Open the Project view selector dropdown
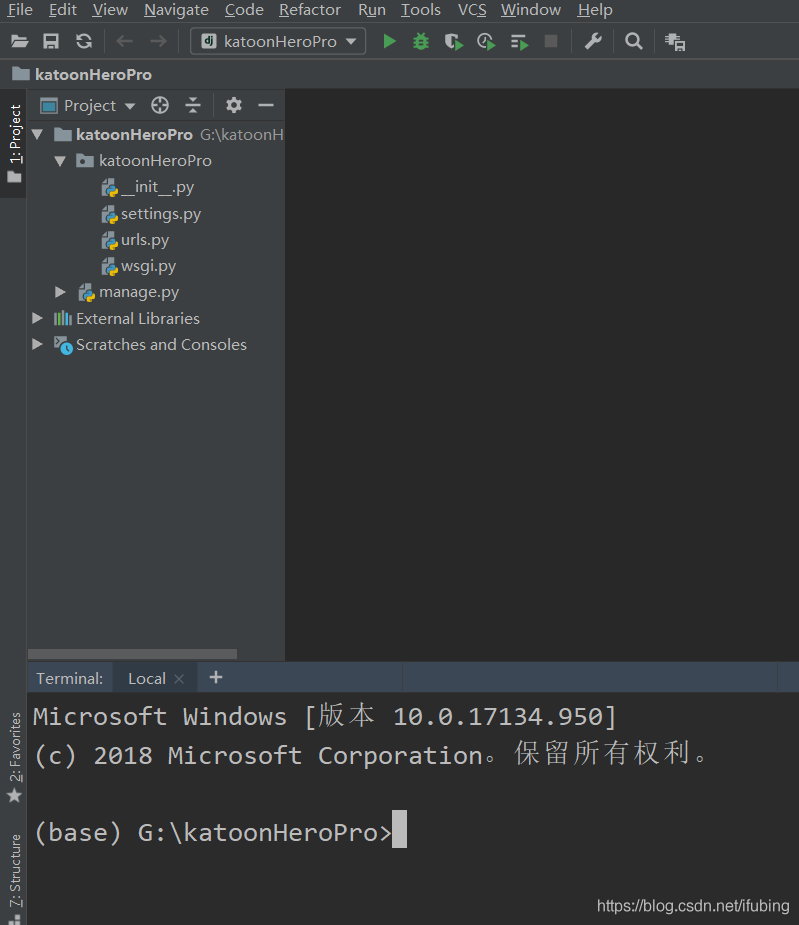 88,106
